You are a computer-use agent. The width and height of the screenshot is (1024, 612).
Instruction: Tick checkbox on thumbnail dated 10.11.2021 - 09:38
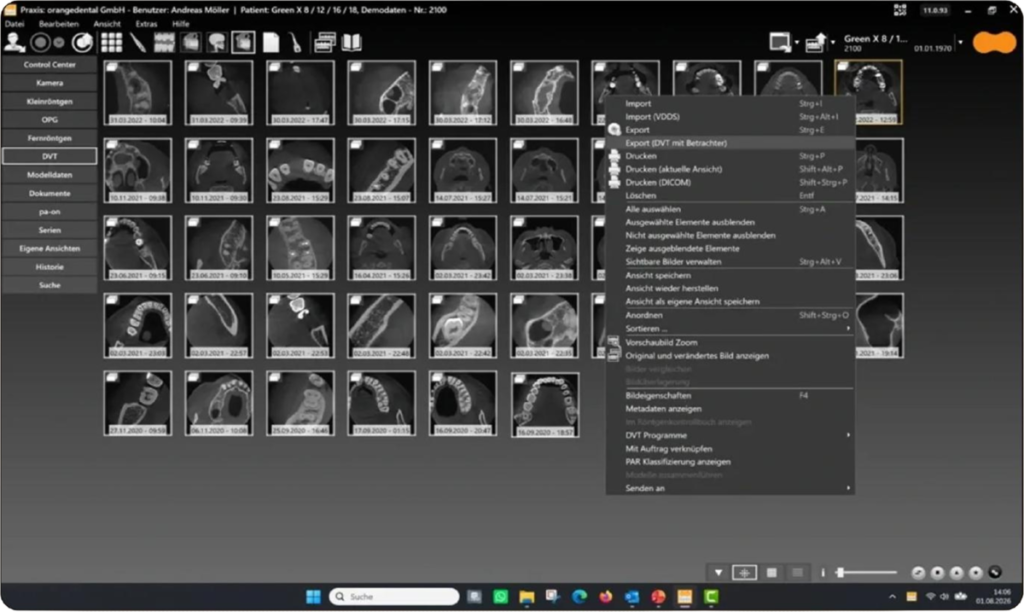point(112,144)
